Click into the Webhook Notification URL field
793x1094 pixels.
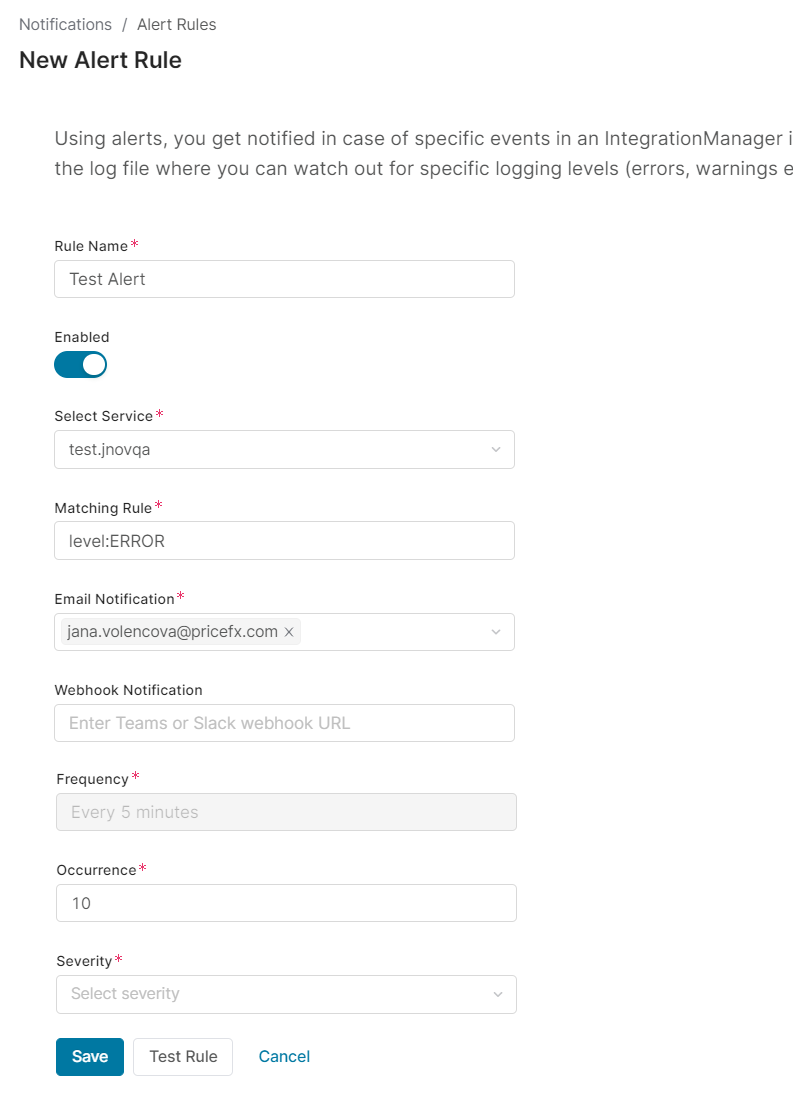(x=284, y=723)
